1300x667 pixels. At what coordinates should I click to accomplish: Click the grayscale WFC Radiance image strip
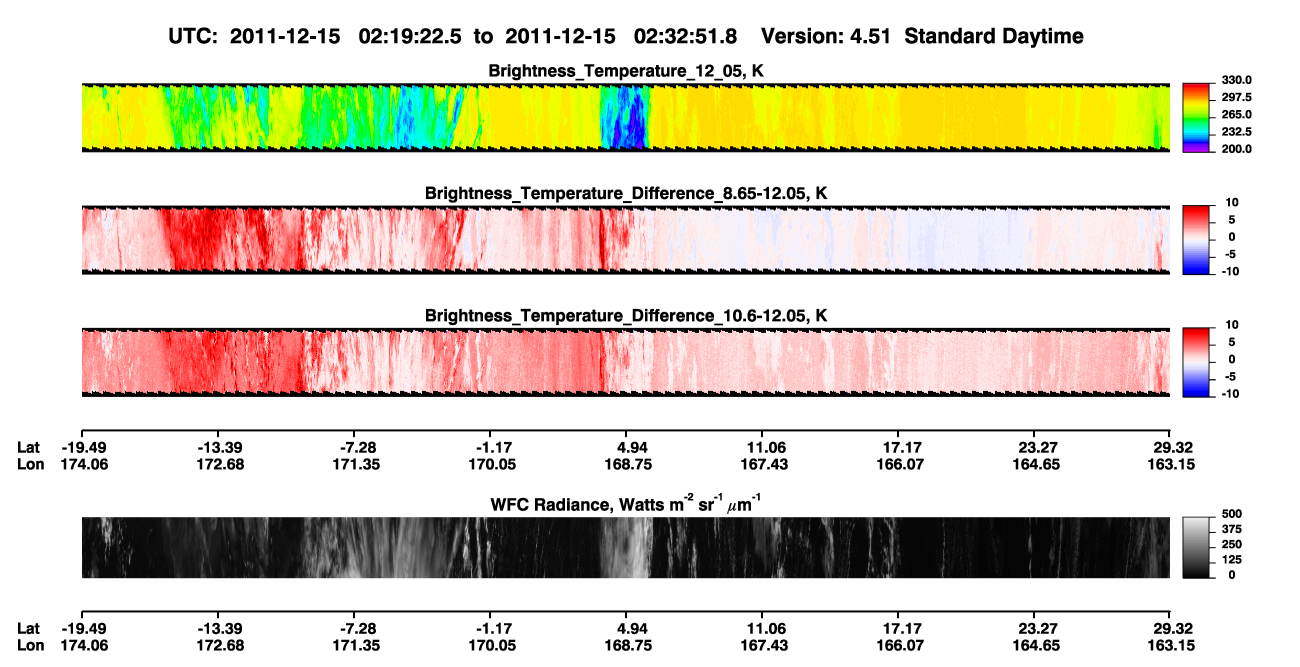click(626, 548)
